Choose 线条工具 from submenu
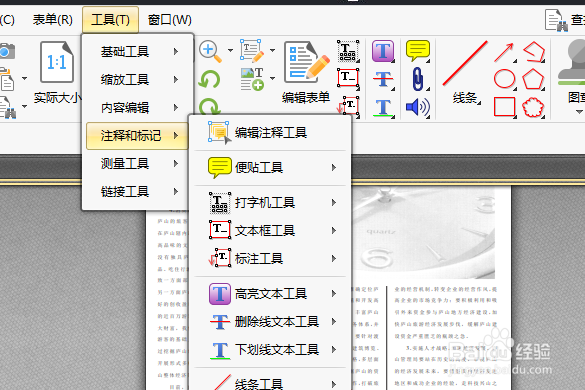The height and width of the screenshot is (390, 585). [270, 383]
